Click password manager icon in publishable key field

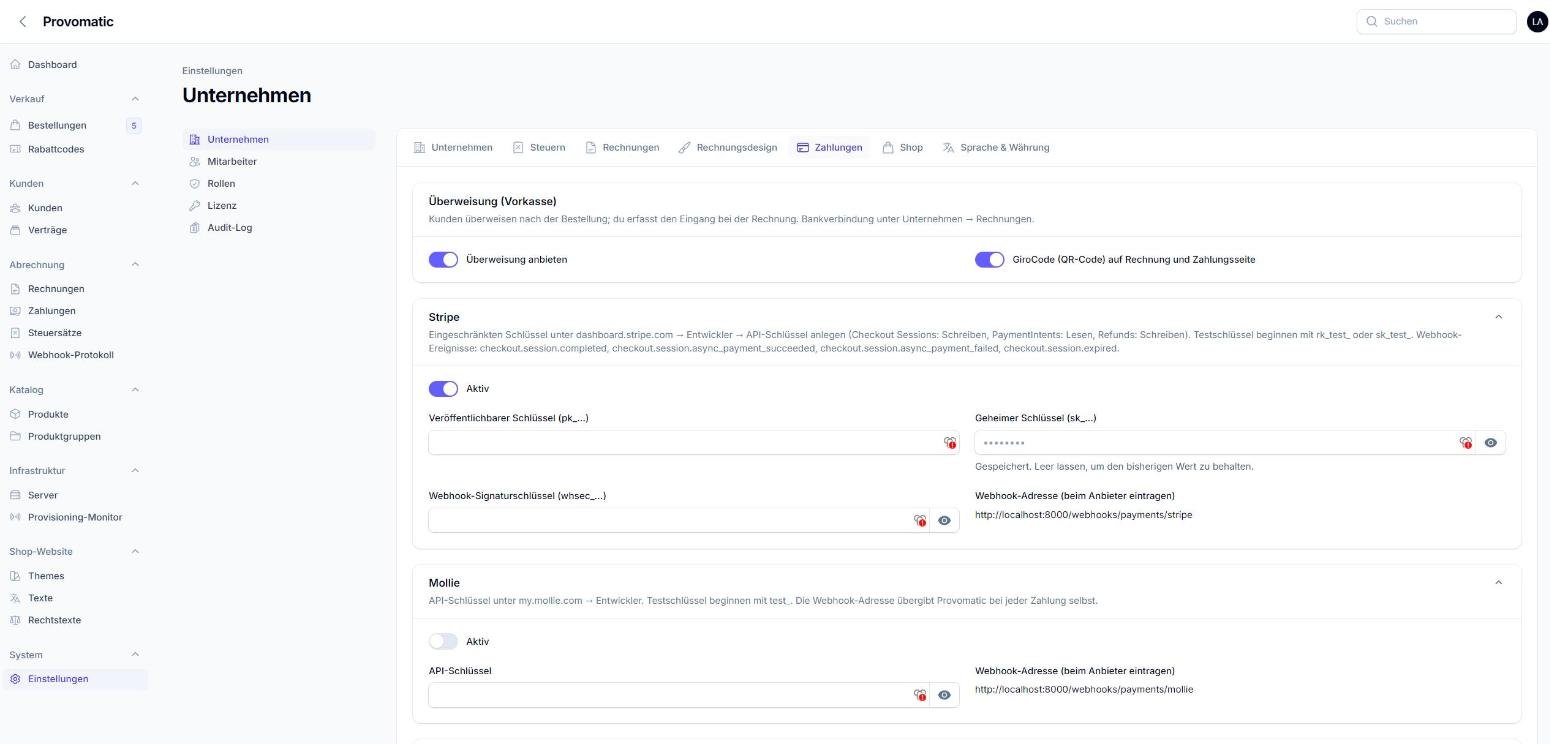[950, 443]
